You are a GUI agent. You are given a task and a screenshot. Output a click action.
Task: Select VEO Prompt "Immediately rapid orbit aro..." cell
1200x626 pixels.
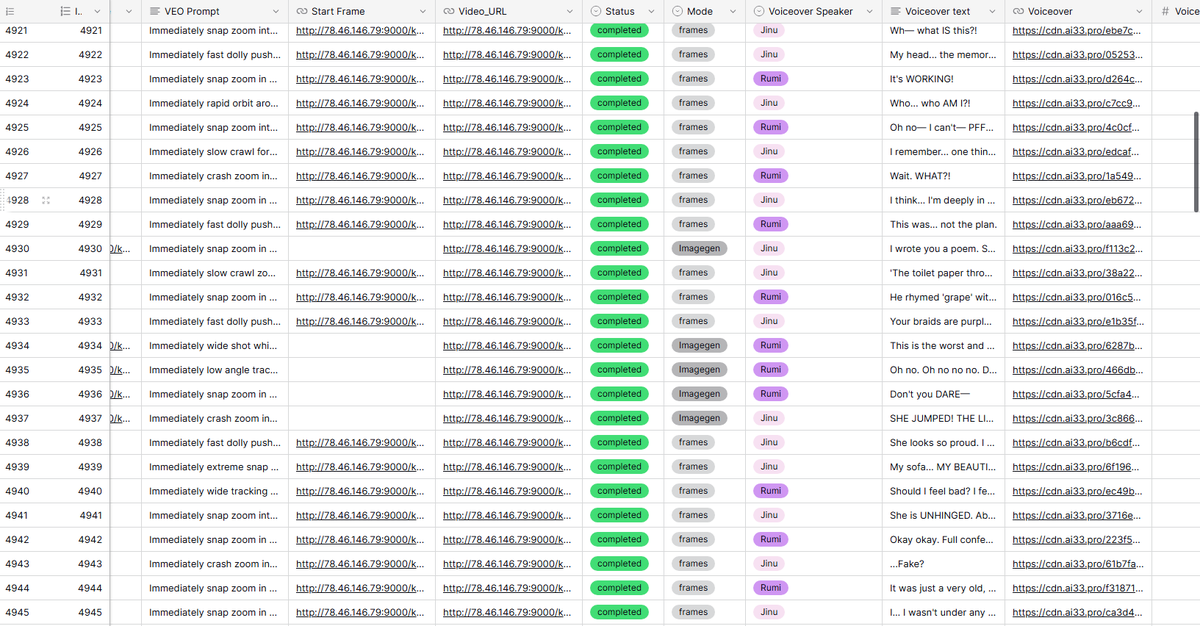tap(215, 103)
